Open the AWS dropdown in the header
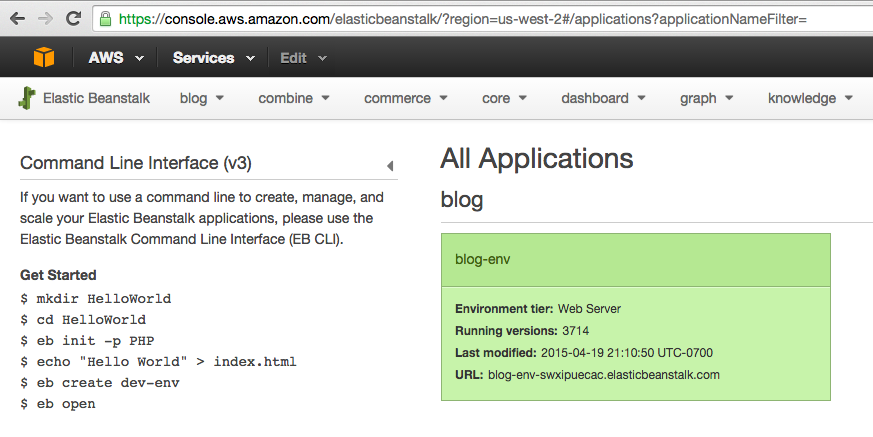 click(115, 58)
